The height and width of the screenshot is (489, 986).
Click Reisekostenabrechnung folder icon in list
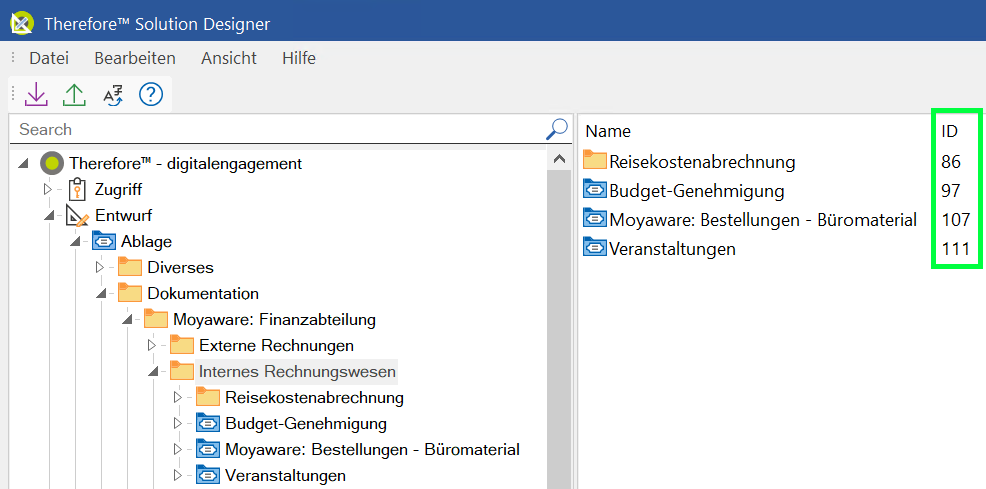pyautogui.click(x=595, y=161)
